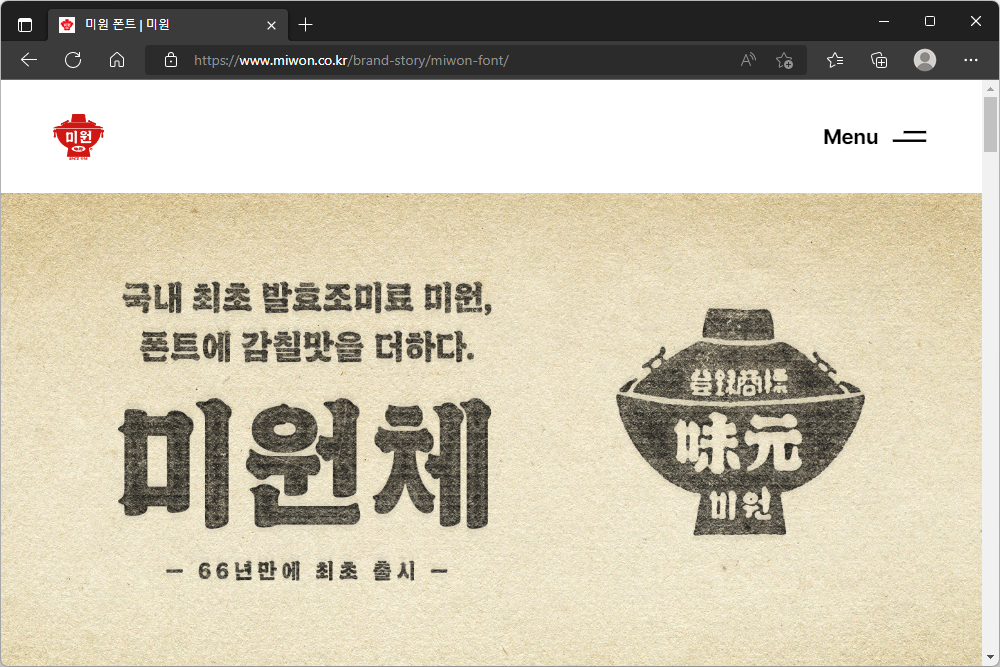The image size is (1000, 667).
Task: Open Collections icon in toolbar
Action: [879, 61]
